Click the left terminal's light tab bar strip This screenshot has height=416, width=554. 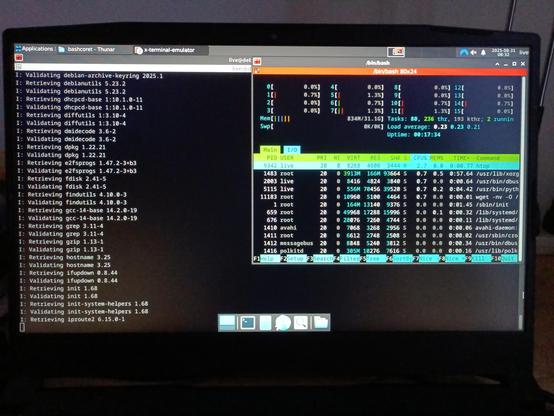[x=133, y=68]
